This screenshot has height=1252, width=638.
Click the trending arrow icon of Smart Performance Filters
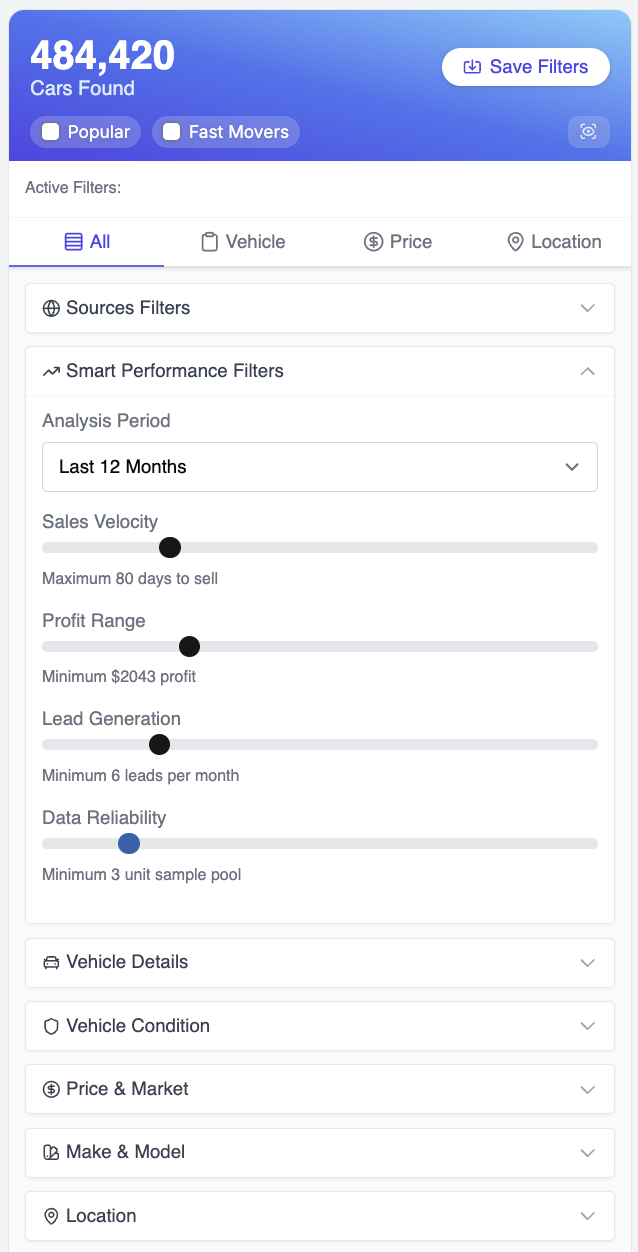51,371
